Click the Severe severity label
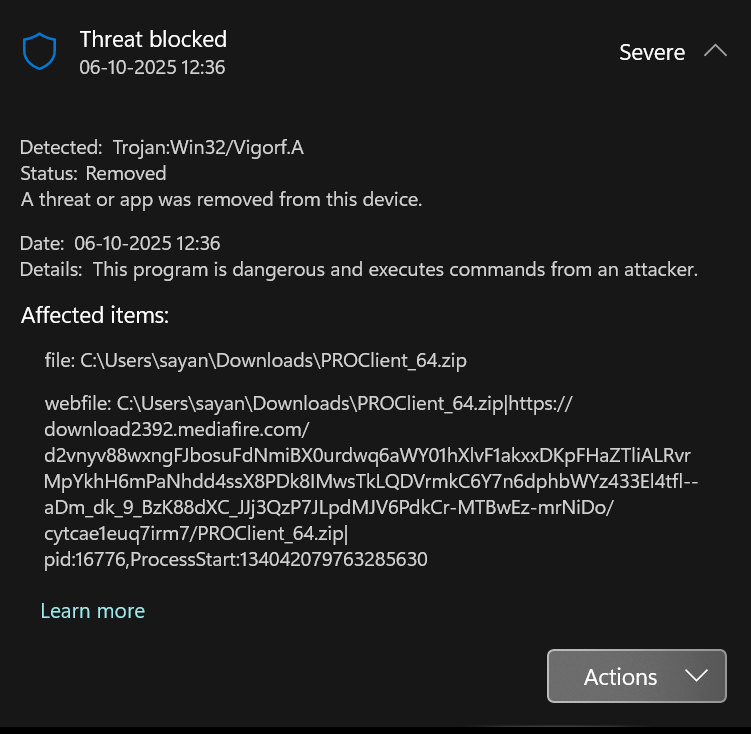This screenshot has height=734, width=751. 652,52
